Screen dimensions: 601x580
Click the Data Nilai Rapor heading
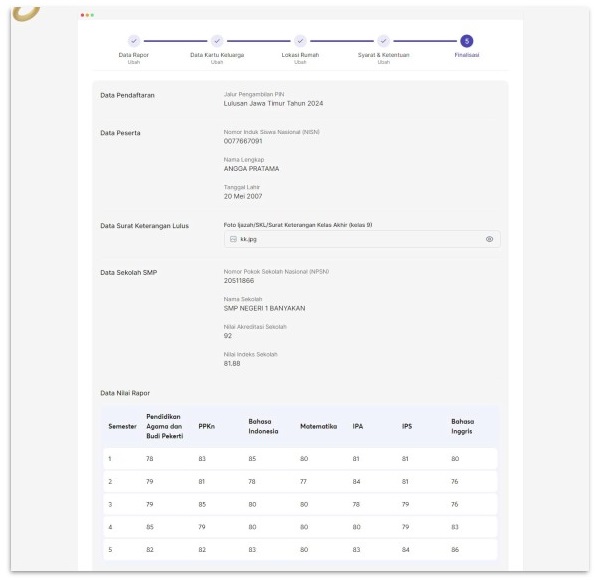tap(125, 393)
